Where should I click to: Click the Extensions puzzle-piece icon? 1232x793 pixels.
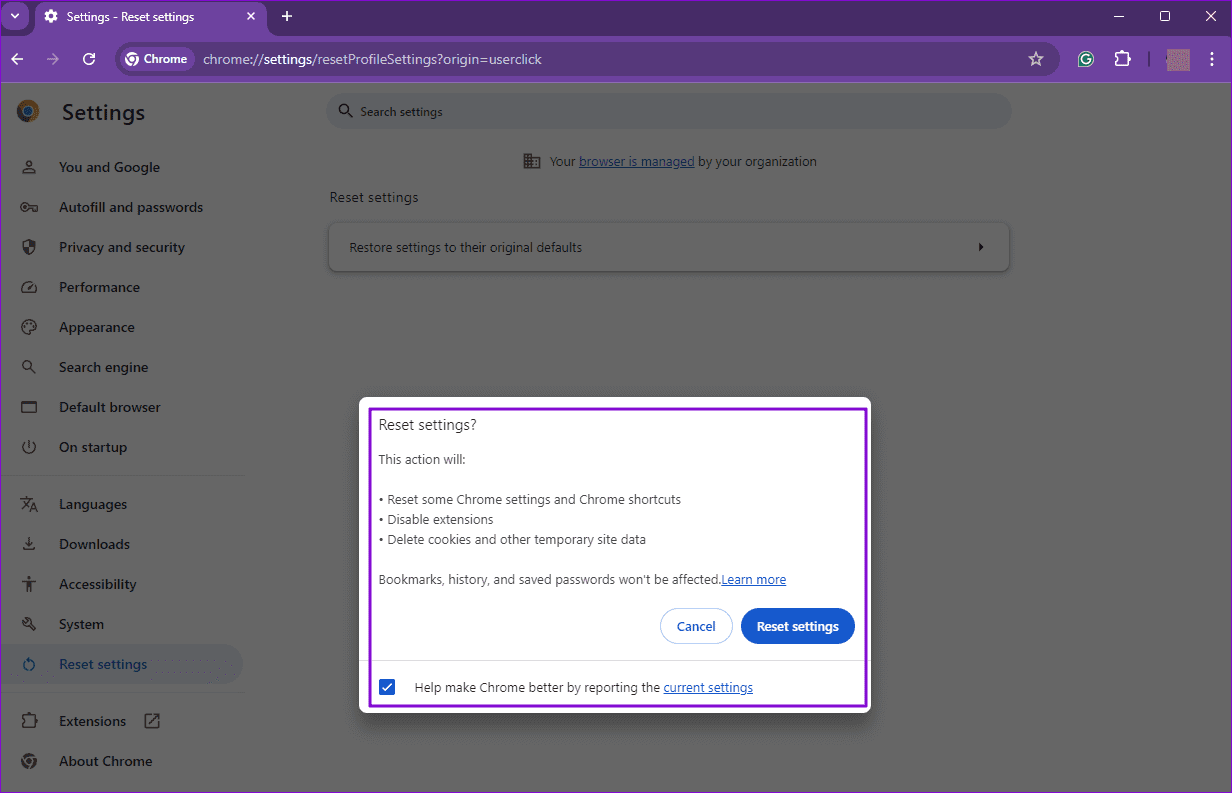[1122, 59]
